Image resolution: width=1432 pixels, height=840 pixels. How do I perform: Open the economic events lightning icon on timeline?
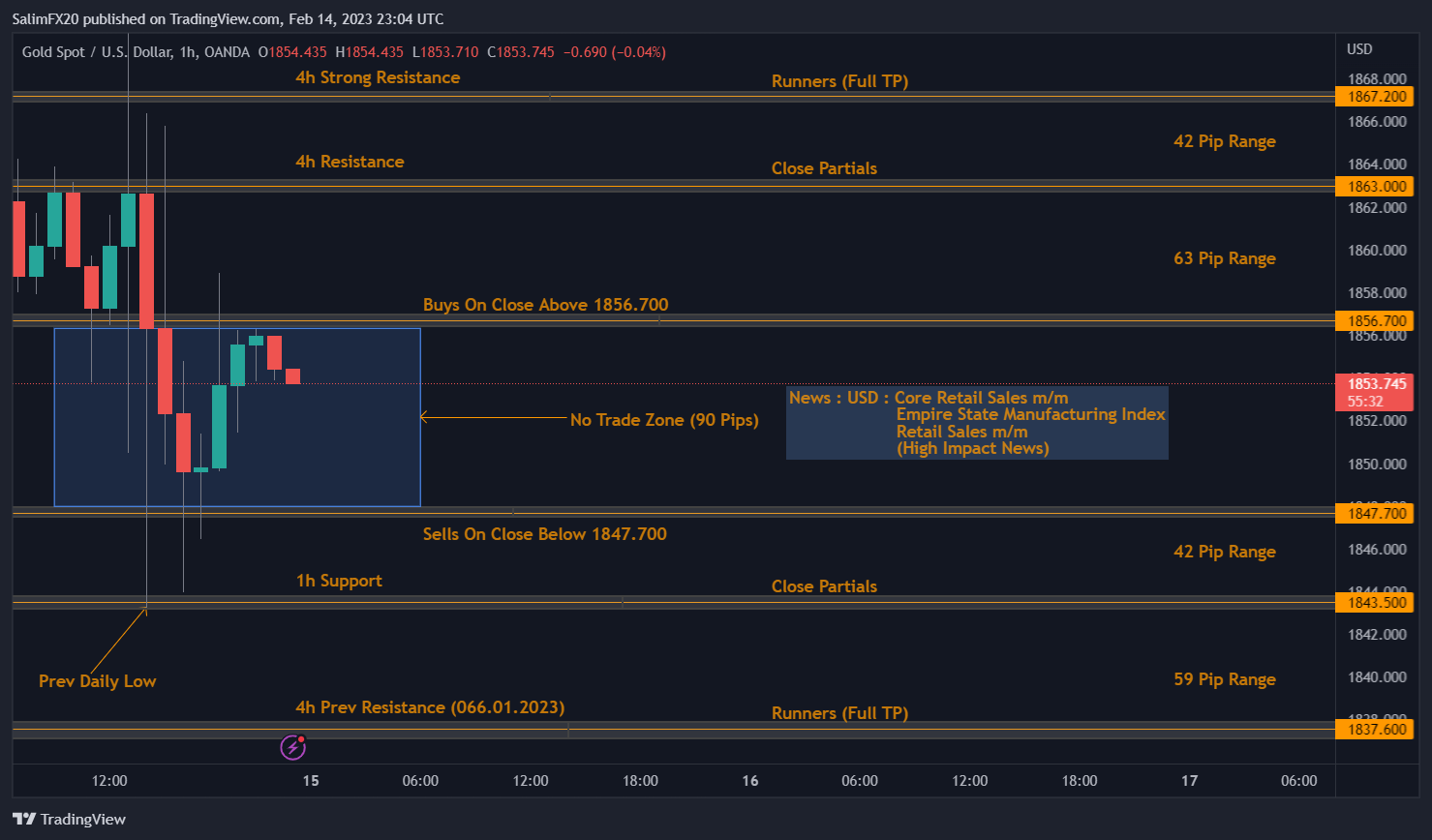click(293, 747)
